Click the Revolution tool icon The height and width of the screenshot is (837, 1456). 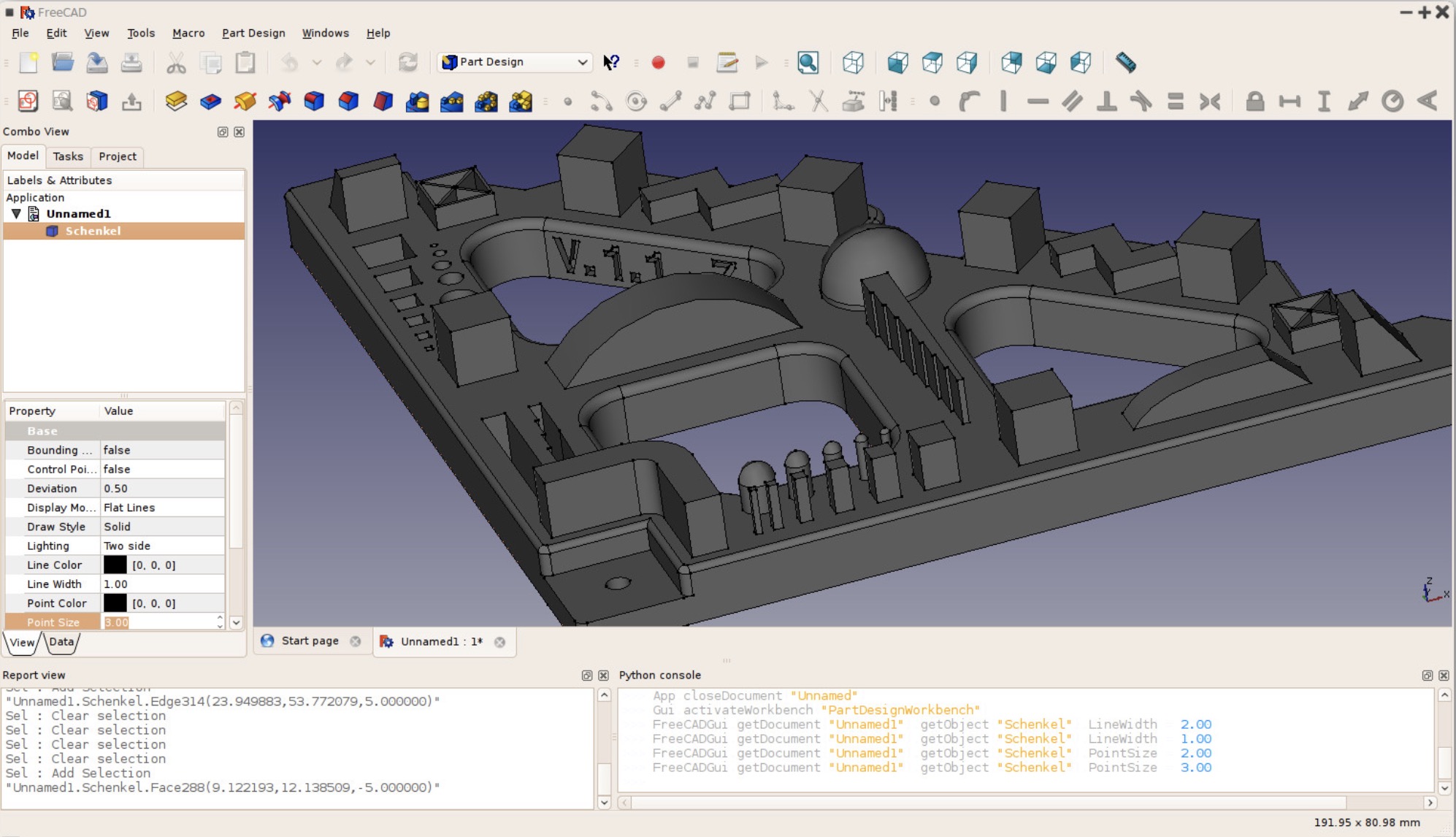pos(245,101)
